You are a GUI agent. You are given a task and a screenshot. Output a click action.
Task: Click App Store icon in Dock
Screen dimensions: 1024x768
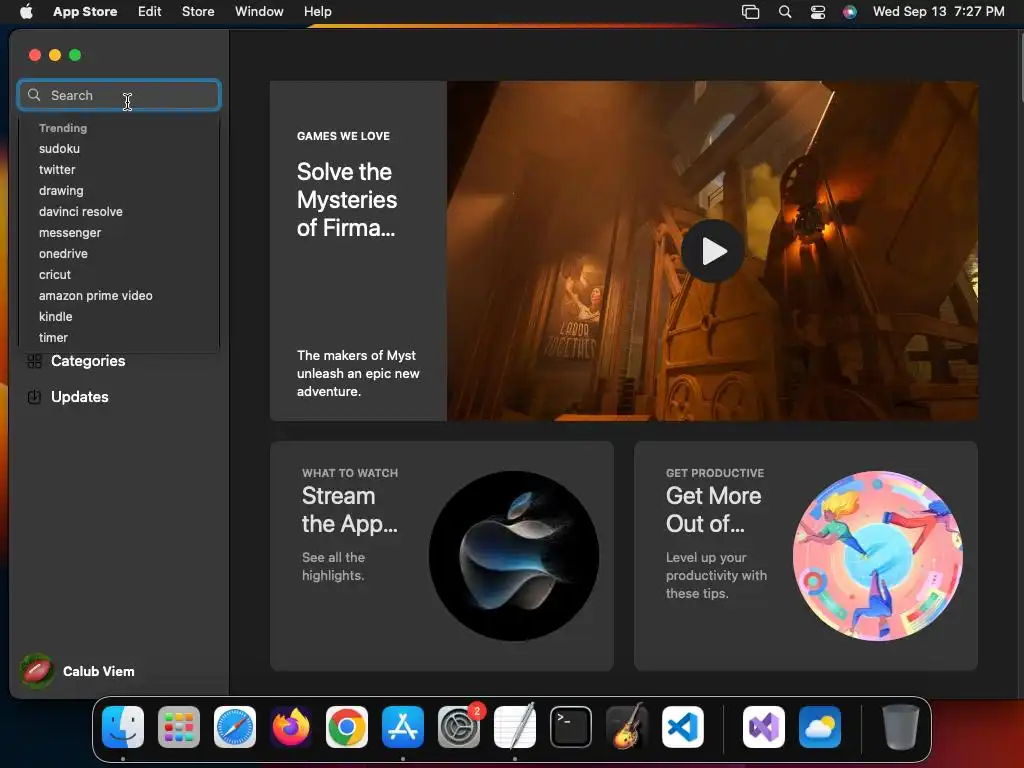tap(403, 727)
